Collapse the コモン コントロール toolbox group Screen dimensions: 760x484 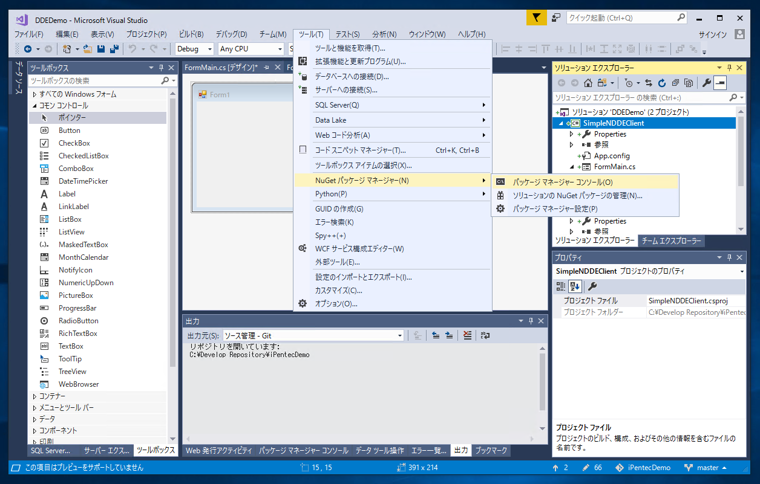pos(34,106)
